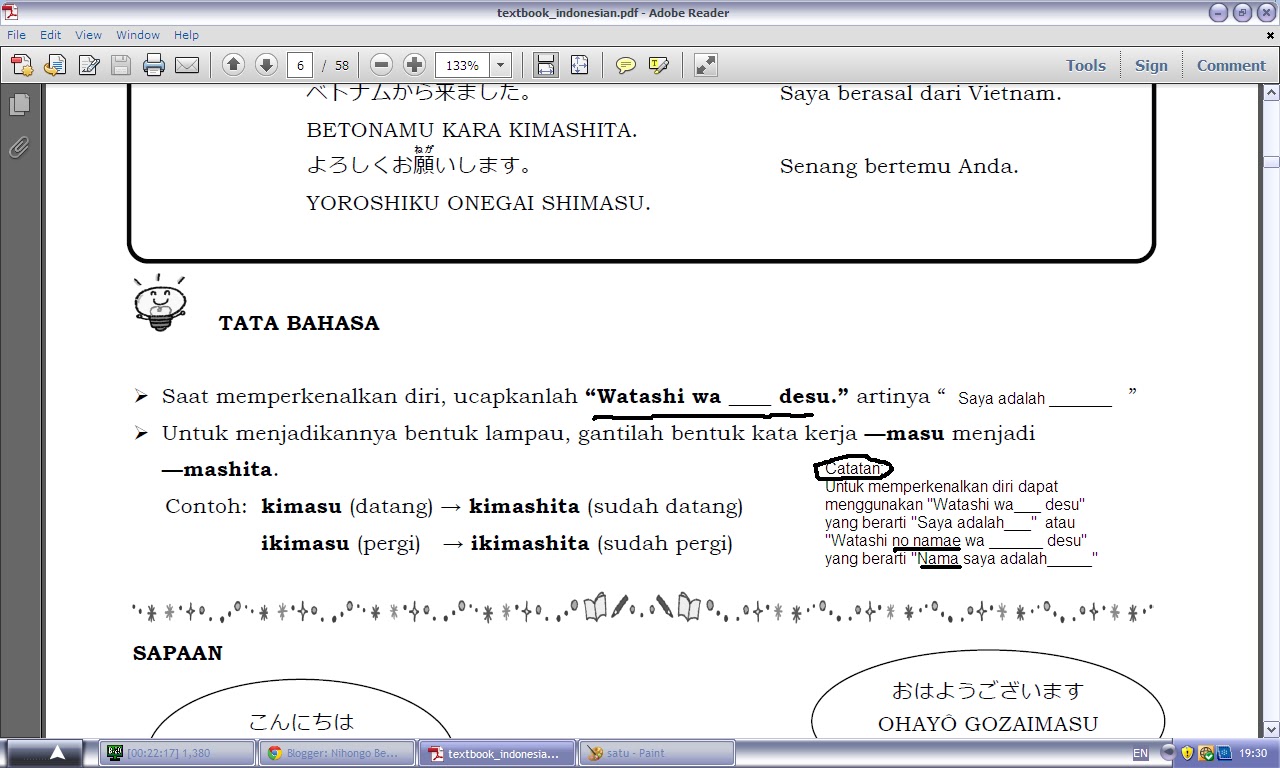
Task: Click the 133% zoom value field
Action: (x=462, y=65)
